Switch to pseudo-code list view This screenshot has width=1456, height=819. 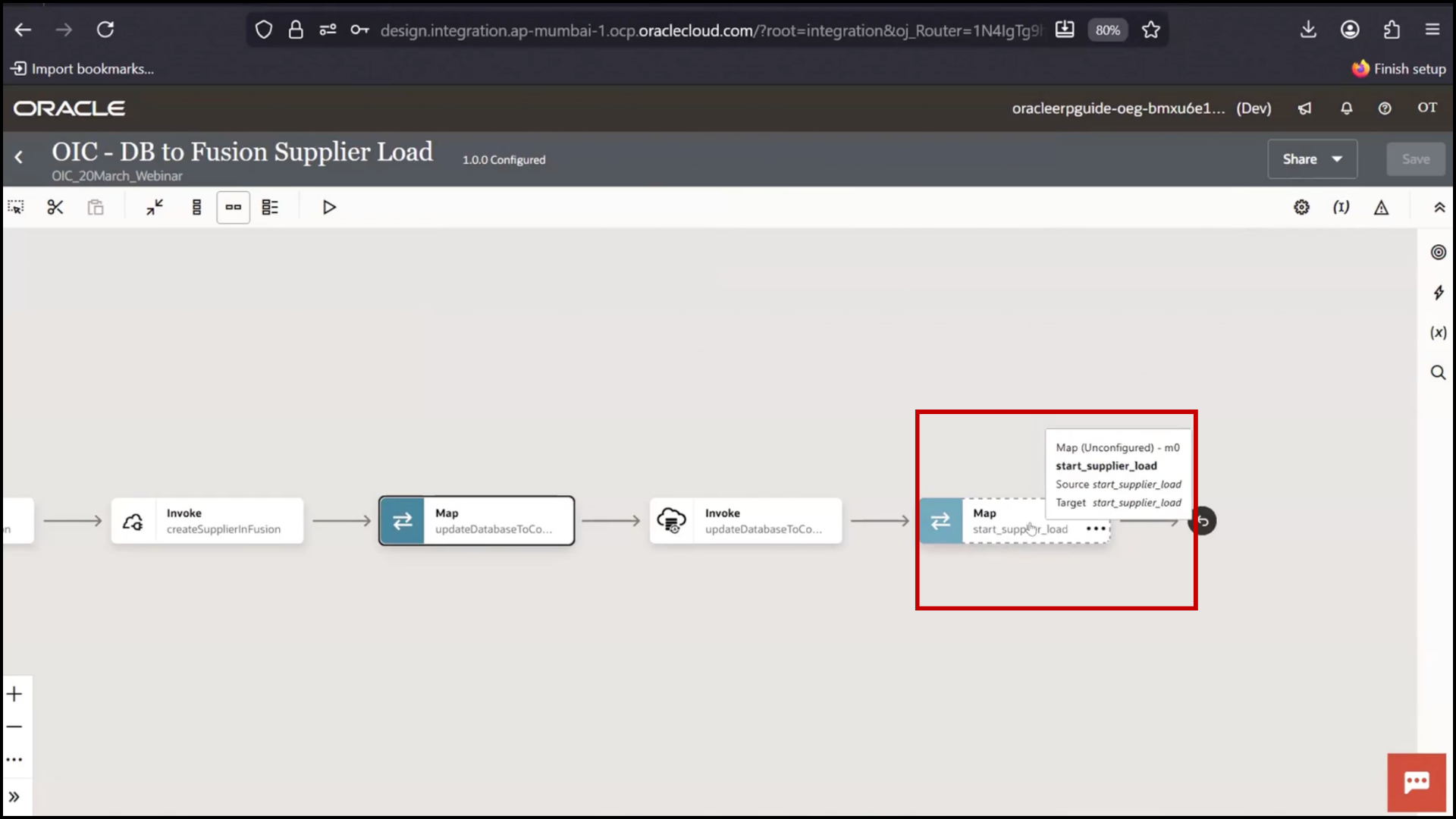click(x=270, y=207)
